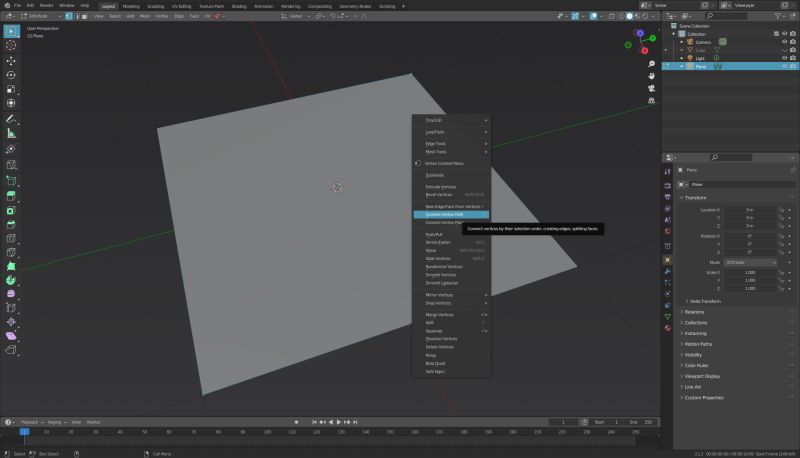
Task: Open Keying options in timeline
Action: pos(57,422)
